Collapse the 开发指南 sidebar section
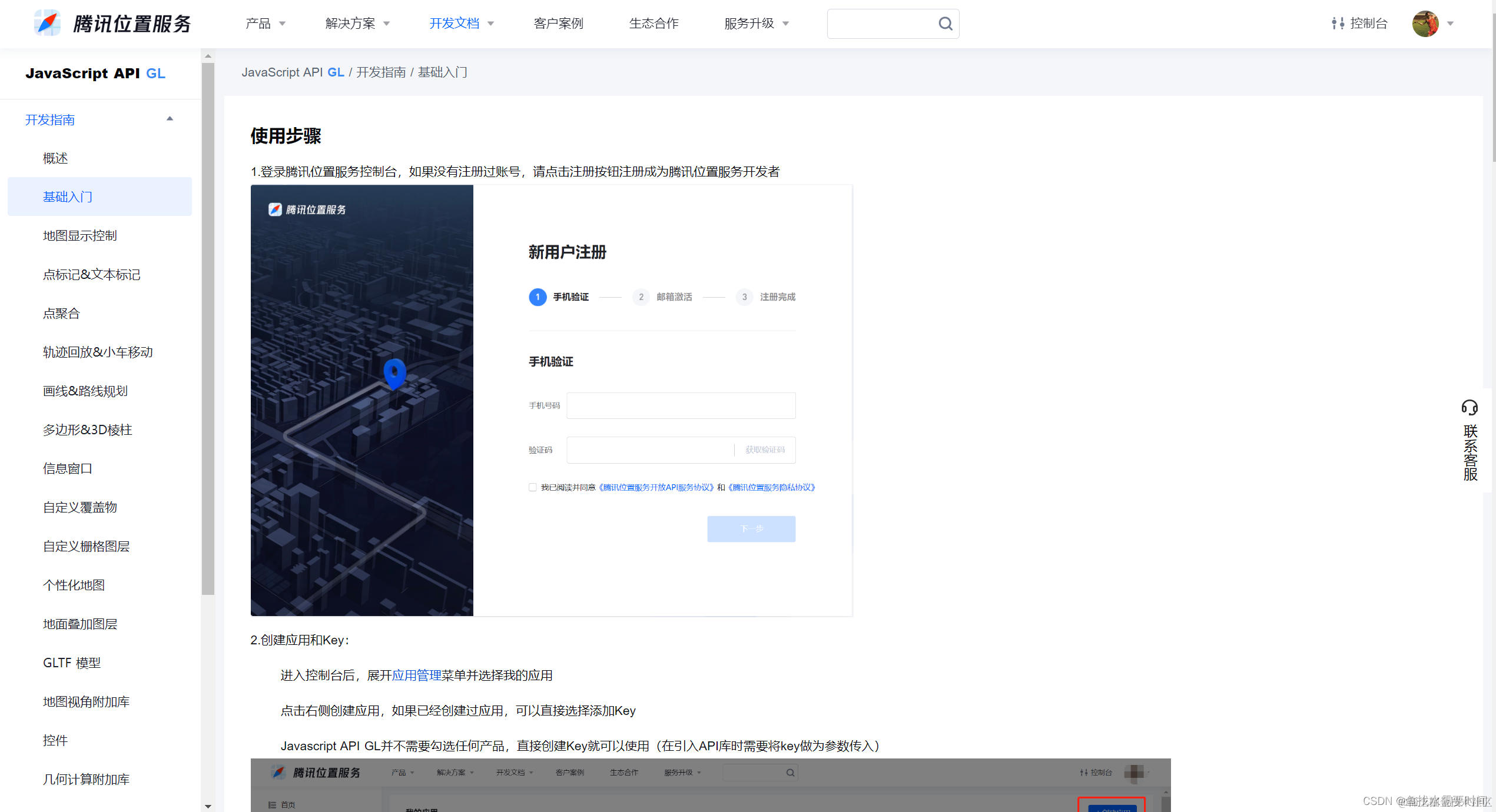 tap(170, 119)
